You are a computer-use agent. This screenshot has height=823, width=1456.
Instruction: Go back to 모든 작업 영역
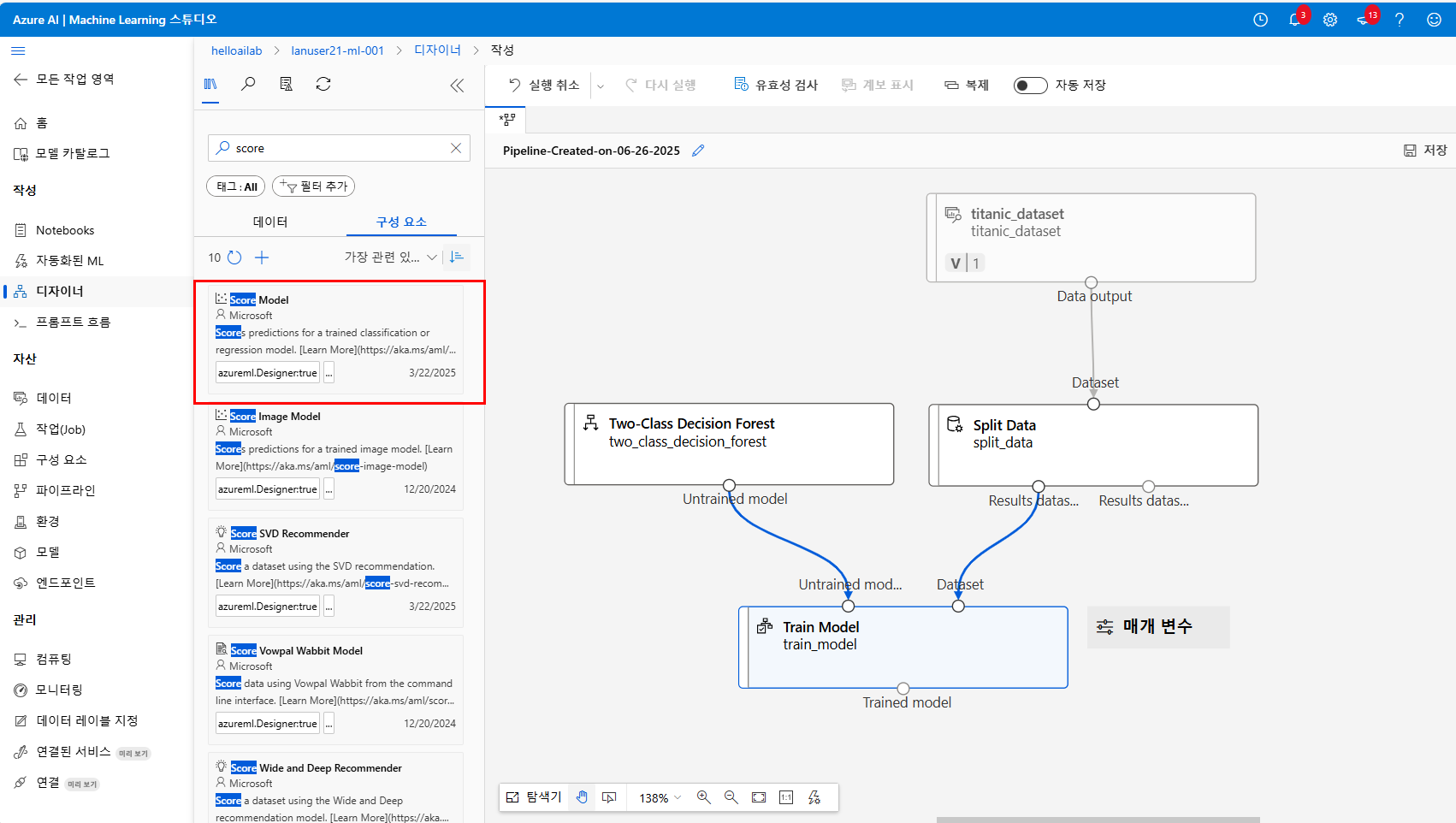tap(64, 80)
